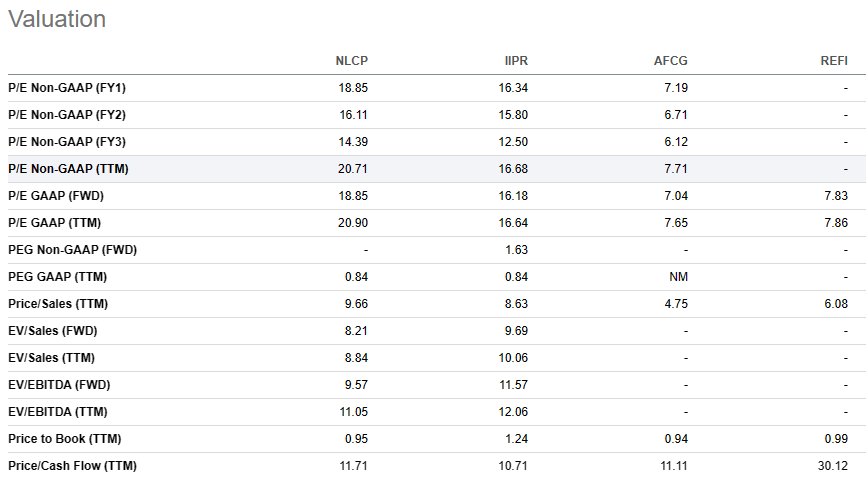Select the EV/Sales (TTM) row label
The image size is (866, 484).
tap(51, 358)
